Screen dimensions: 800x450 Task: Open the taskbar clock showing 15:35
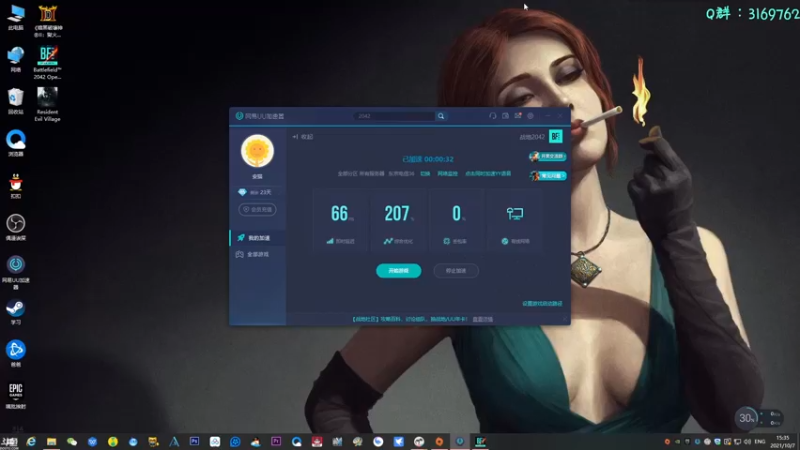point(783,442)
